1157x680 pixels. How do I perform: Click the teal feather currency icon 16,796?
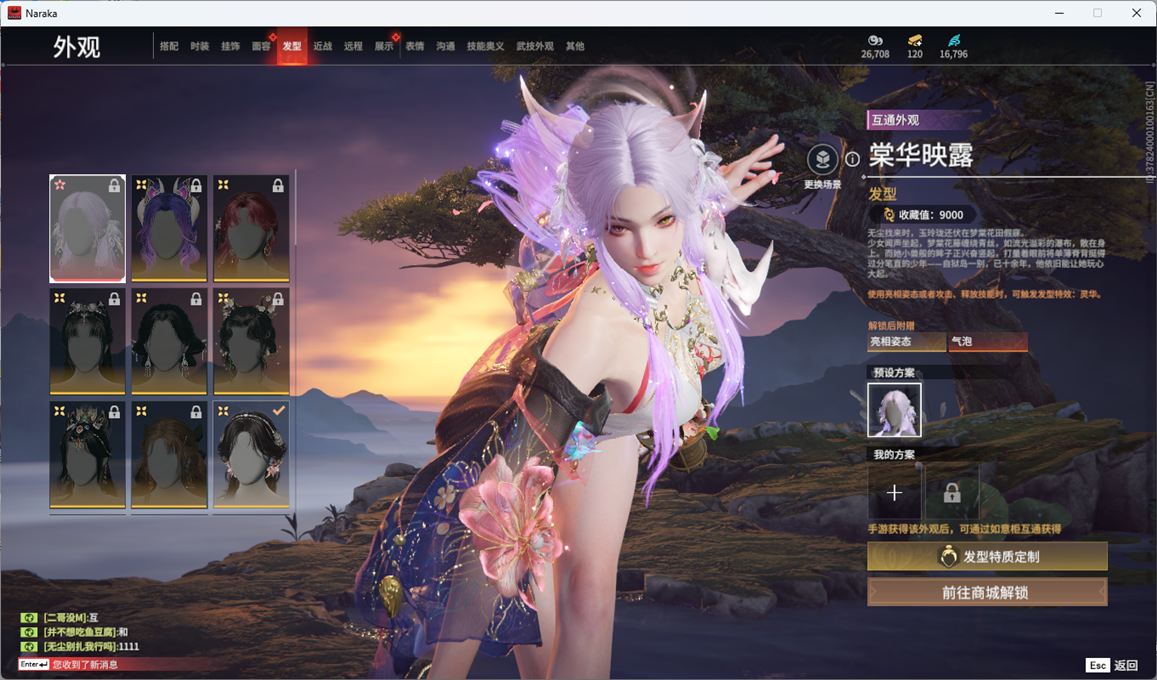tap(954, 41)
